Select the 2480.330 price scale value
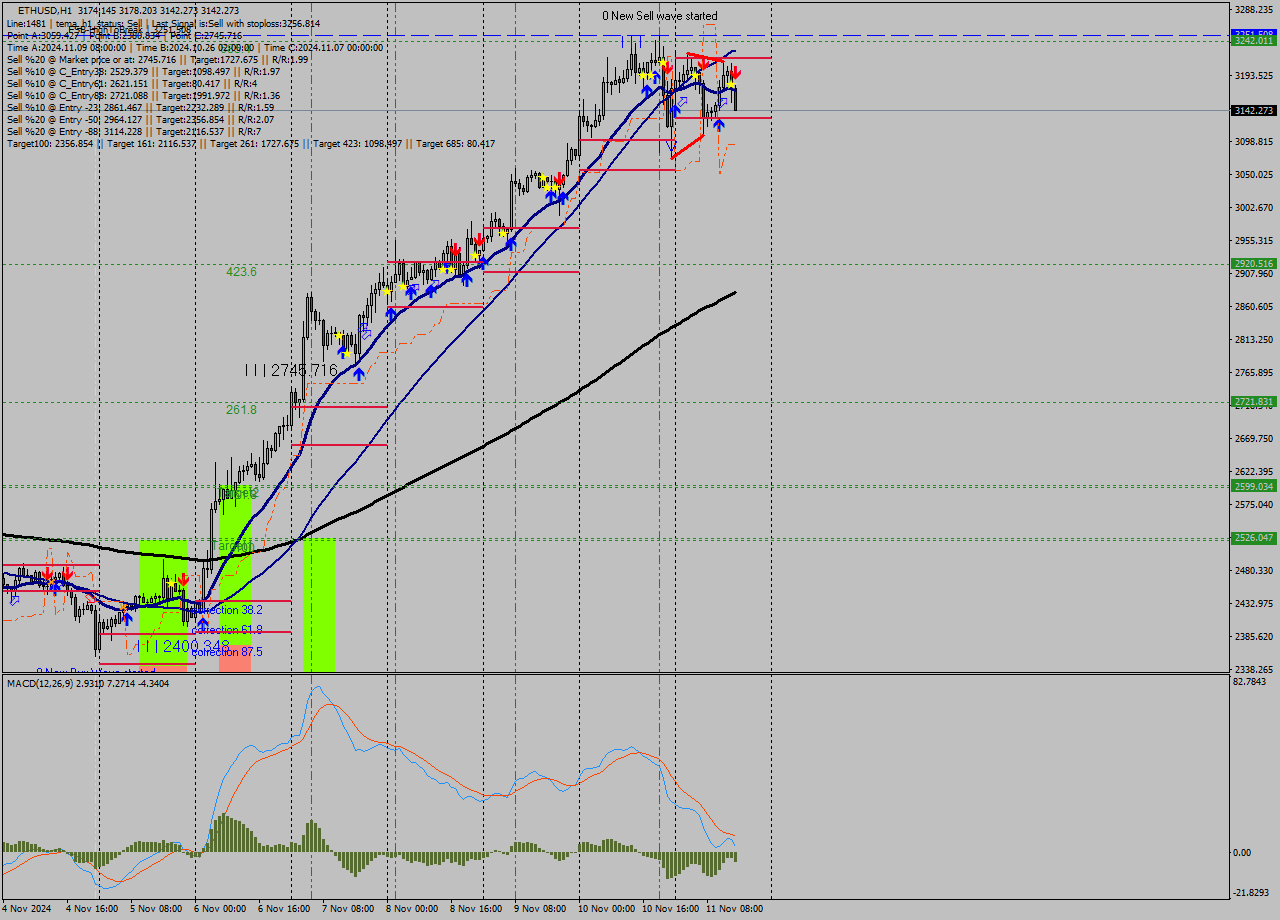The image size is (1280, 920). click(x=1254, y=571)
